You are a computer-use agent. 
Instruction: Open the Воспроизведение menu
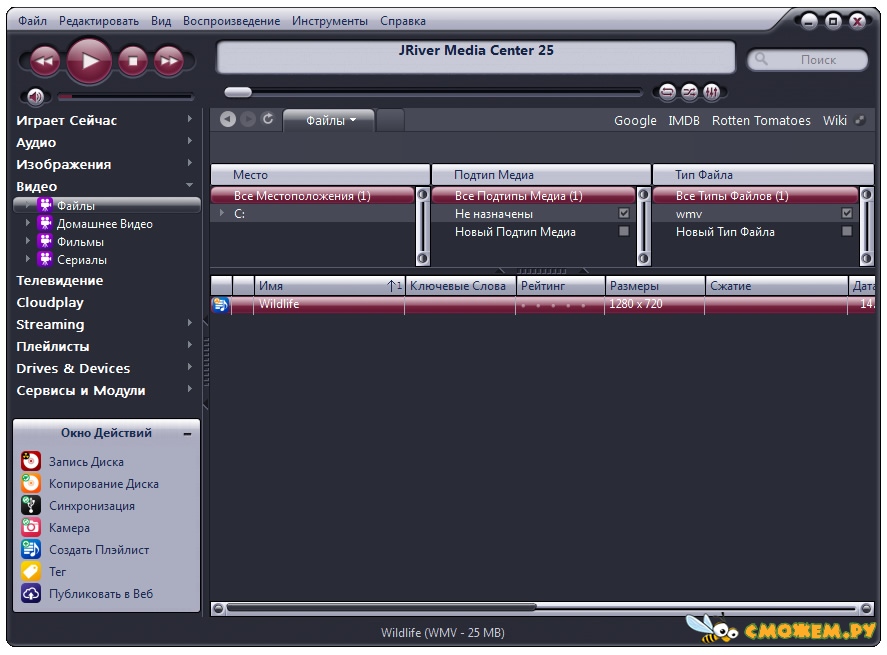tap(231, 21)
